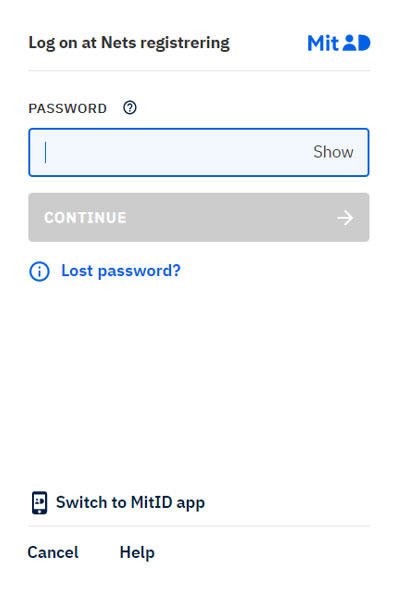Click the blinking text cursor in the password box

(x=45, y=152)
